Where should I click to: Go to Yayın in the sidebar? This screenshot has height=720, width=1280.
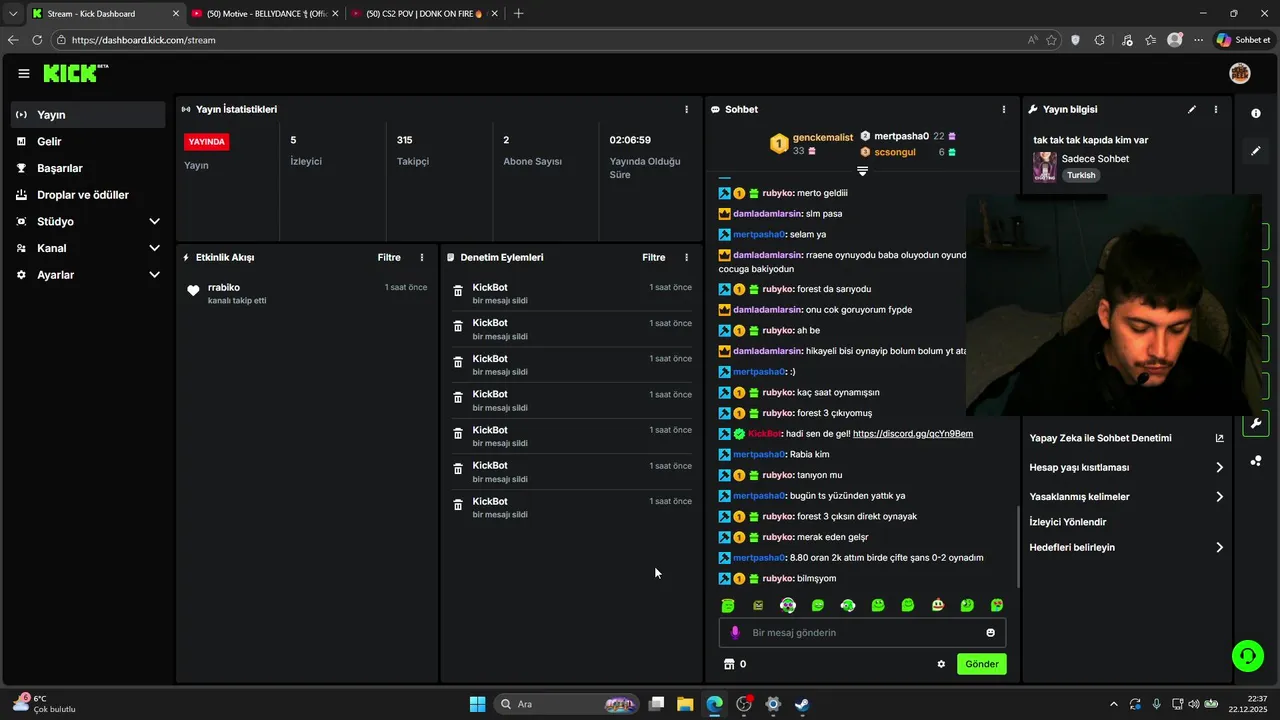point(89,115)
